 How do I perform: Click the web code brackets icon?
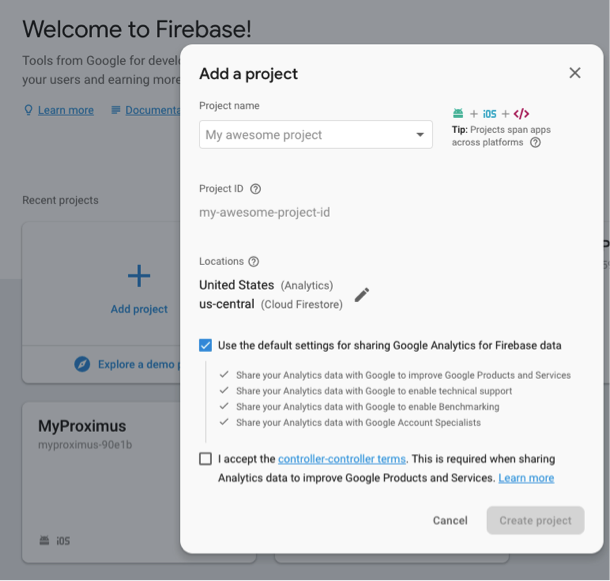tap(521, 114)
